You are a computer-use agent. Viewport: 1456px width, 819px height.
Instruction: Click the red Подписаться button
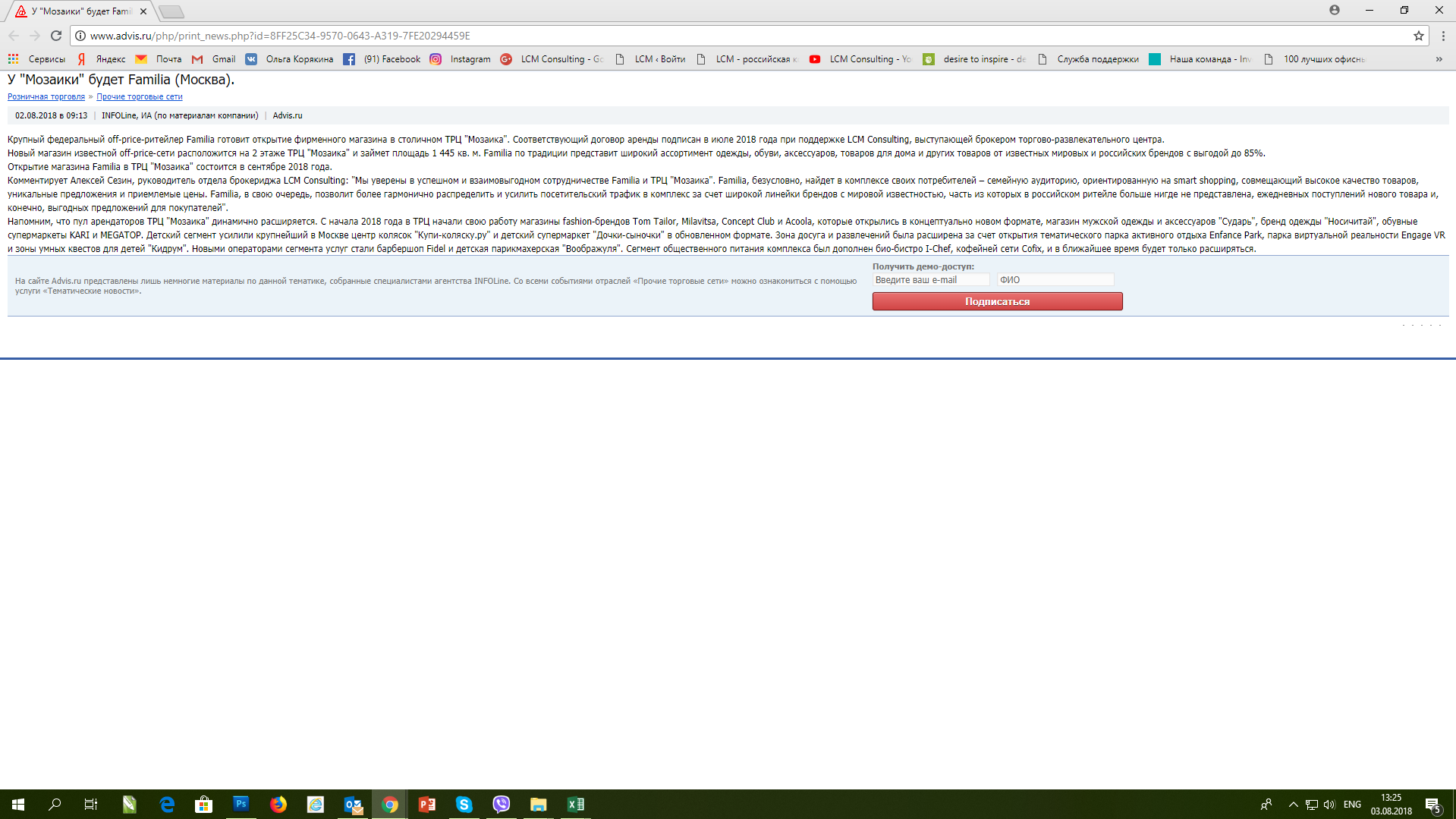(997, 301)
